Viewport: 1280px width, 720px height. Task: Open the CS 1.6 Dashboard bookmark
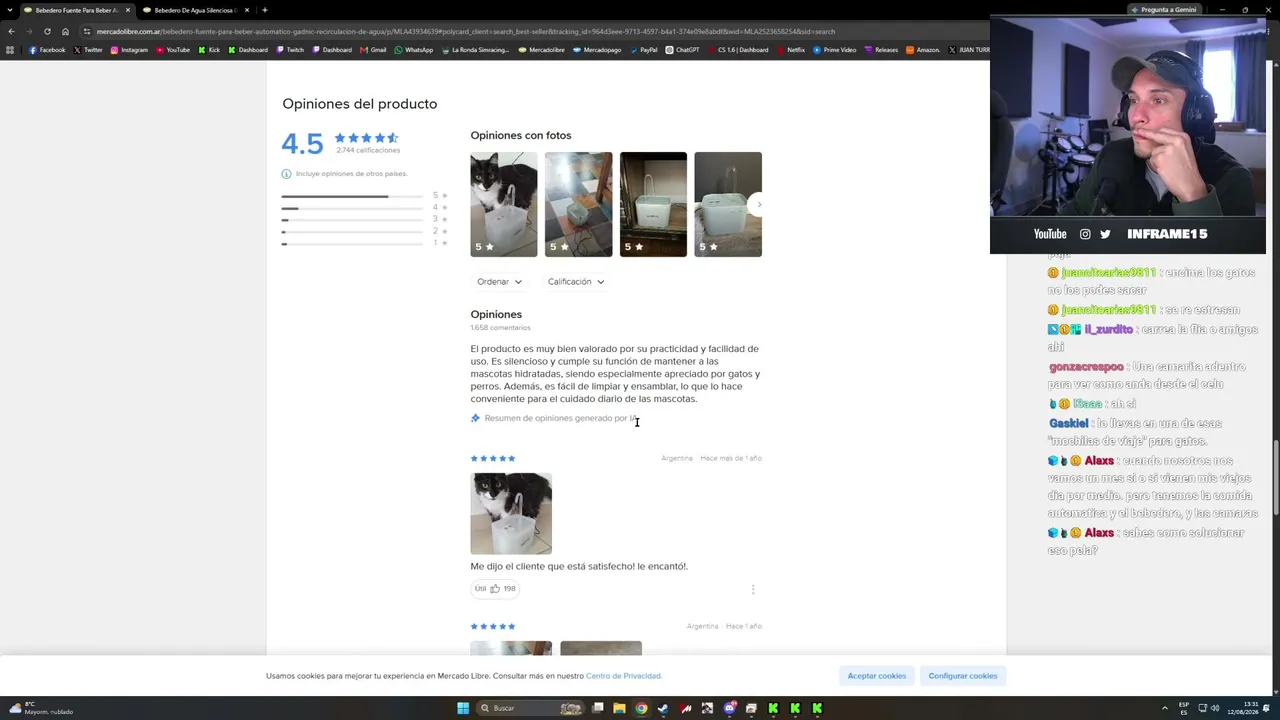(x=738, y=50)
